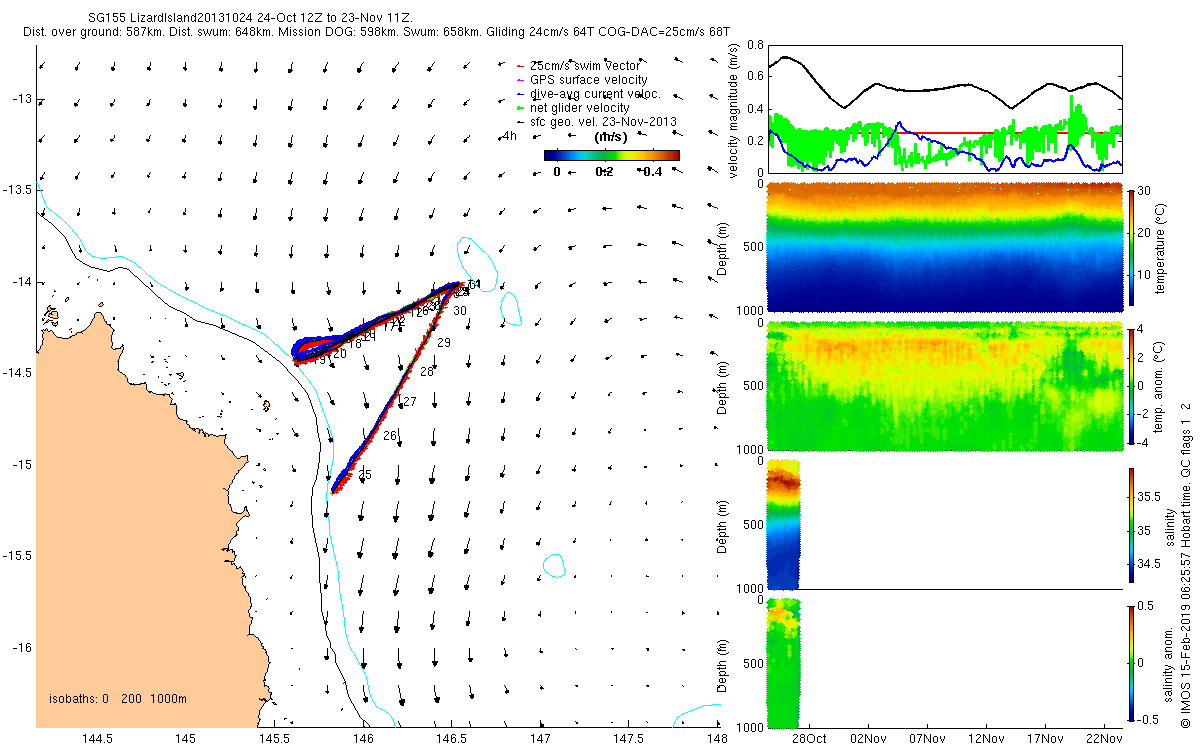Click the salinity colorbar
This screenshot has width=1200, height=750.
(1130, 524)
